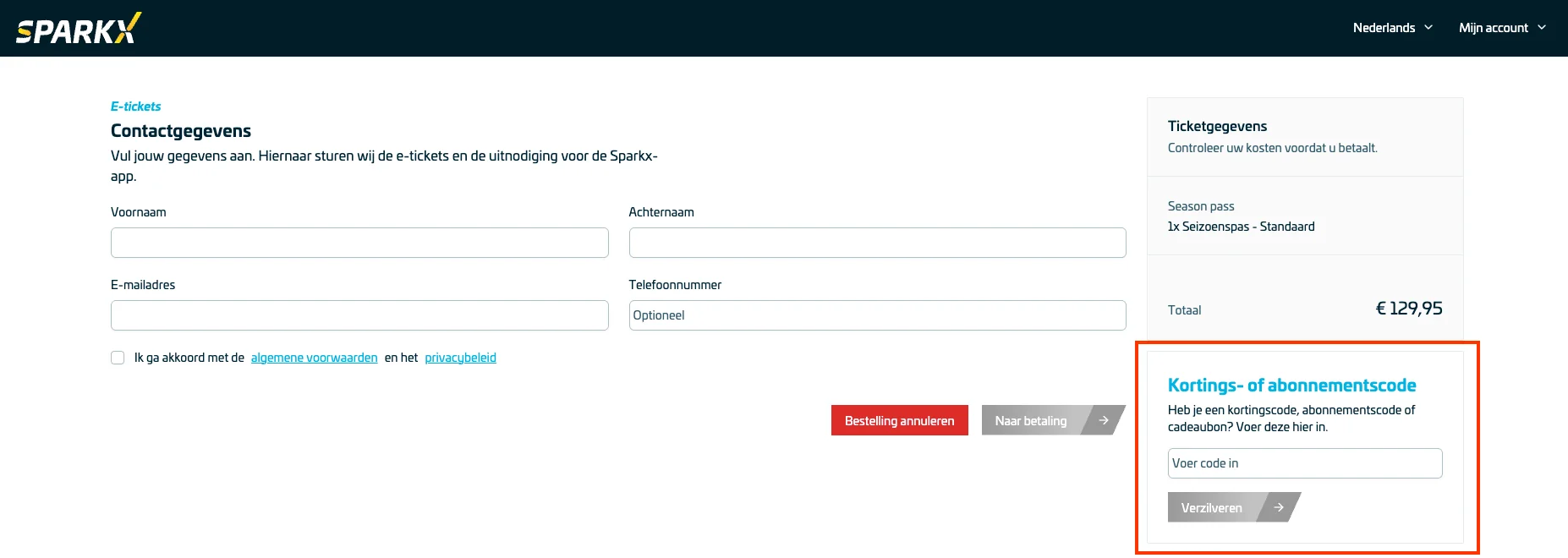Click the chevron next to Nederlands
The height and width of the screenshot is (558, 1568).
[x=1428, y=27]
